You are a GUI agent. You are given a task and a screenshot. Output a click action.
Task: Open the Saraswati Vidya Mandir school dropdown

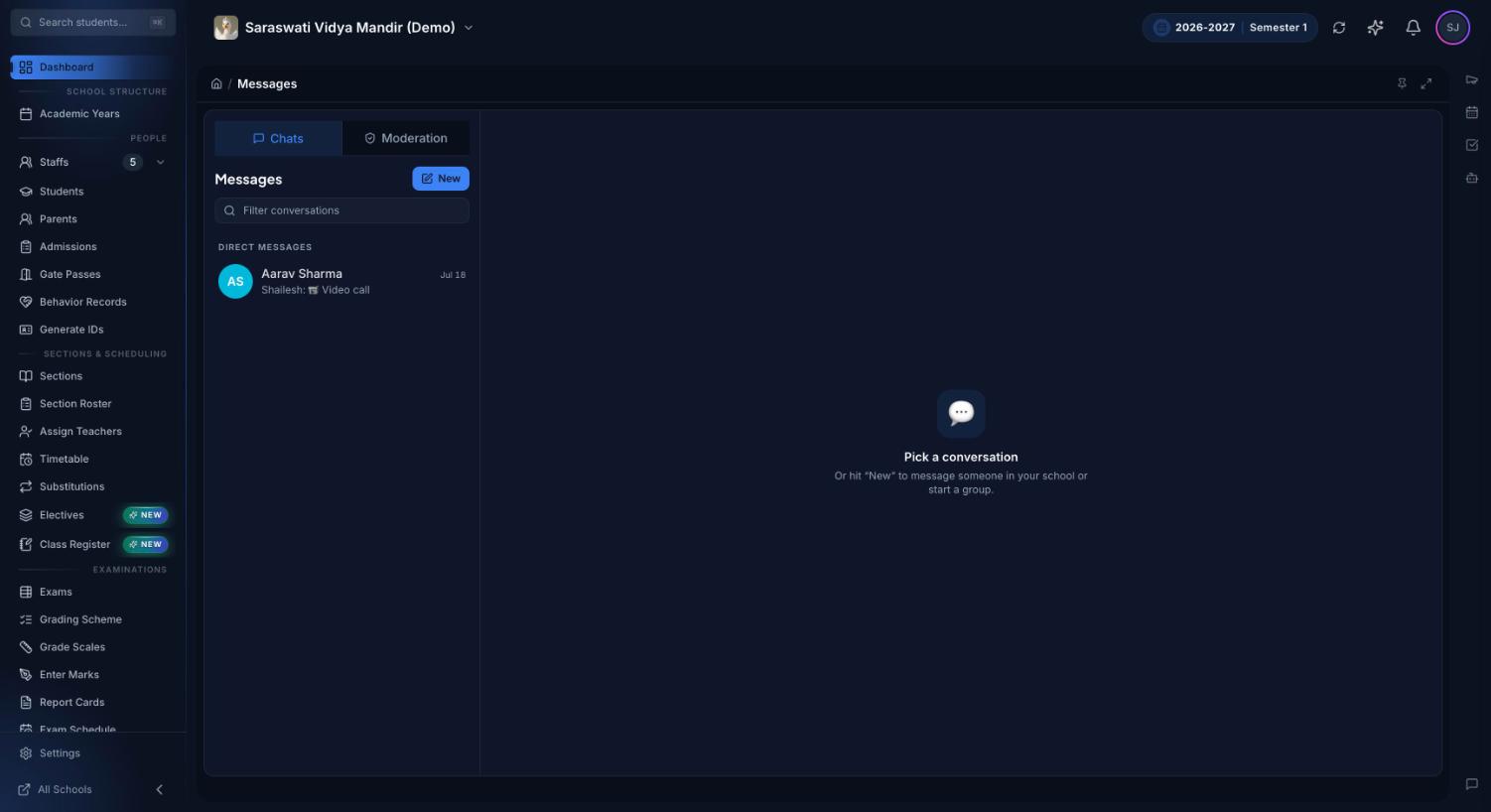tap(344, 28)
